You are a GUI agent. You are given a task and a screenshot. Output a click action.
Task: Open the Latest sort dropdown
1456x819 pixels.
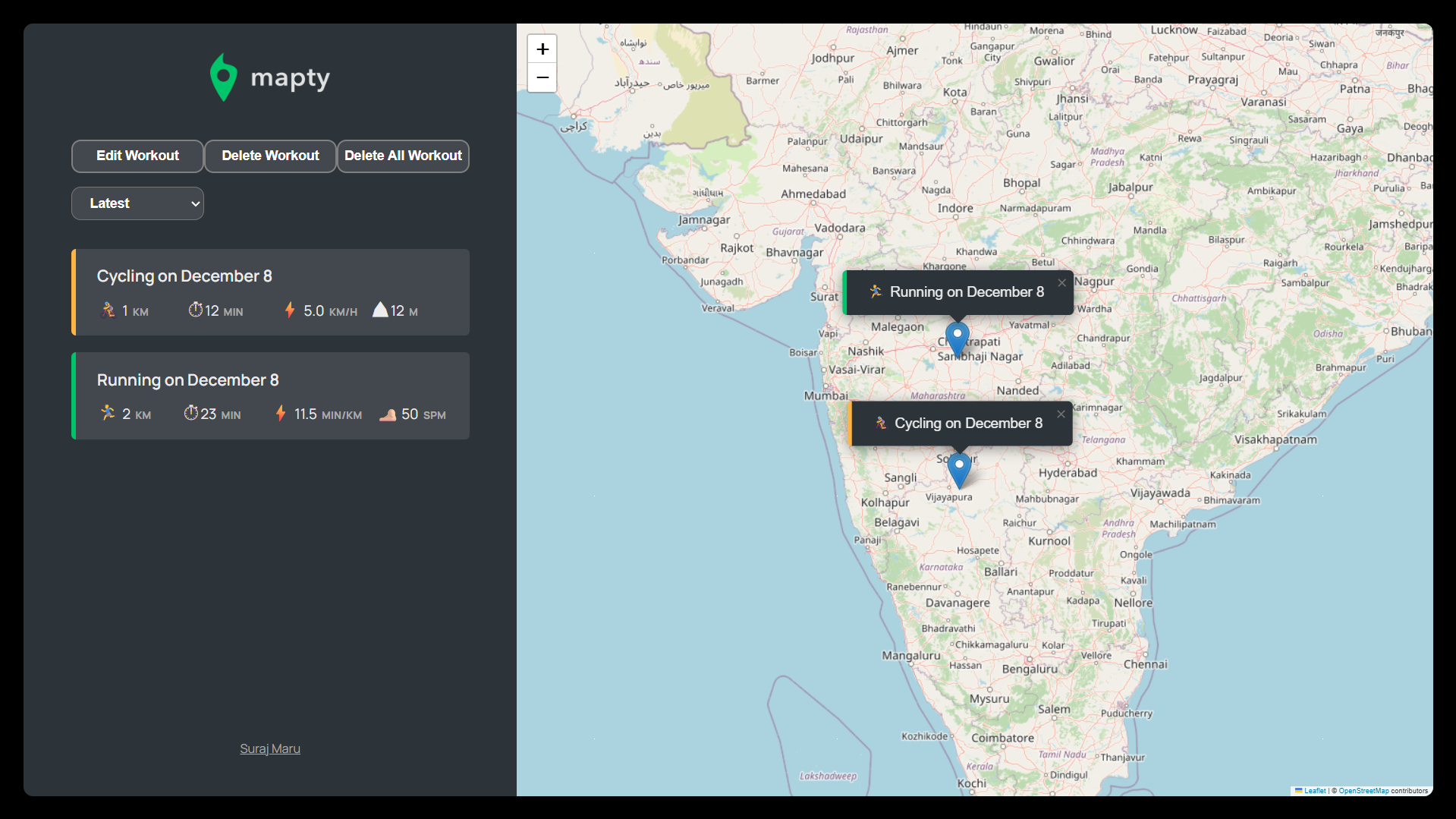pos(137,203)
